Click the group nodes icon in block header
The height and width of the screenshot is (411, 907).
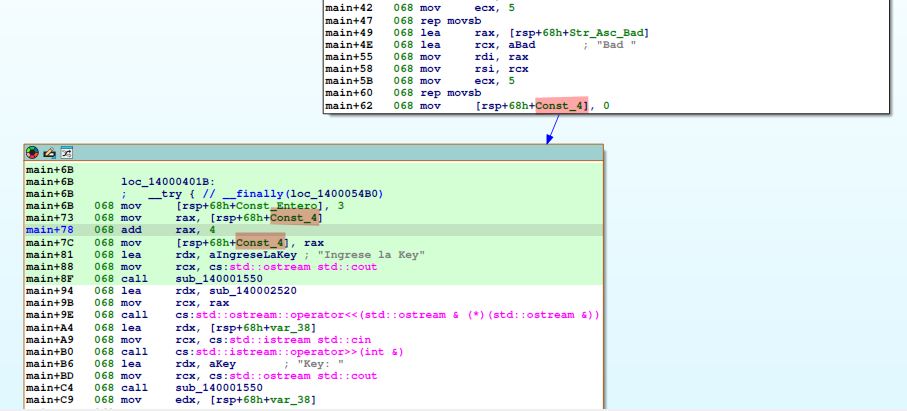click(67, 153)
